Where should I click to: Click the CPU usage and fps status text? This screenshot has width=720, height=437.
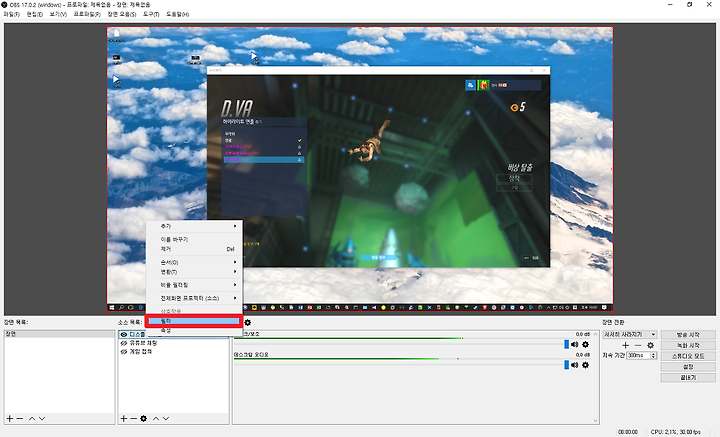(x=676, y=432)
